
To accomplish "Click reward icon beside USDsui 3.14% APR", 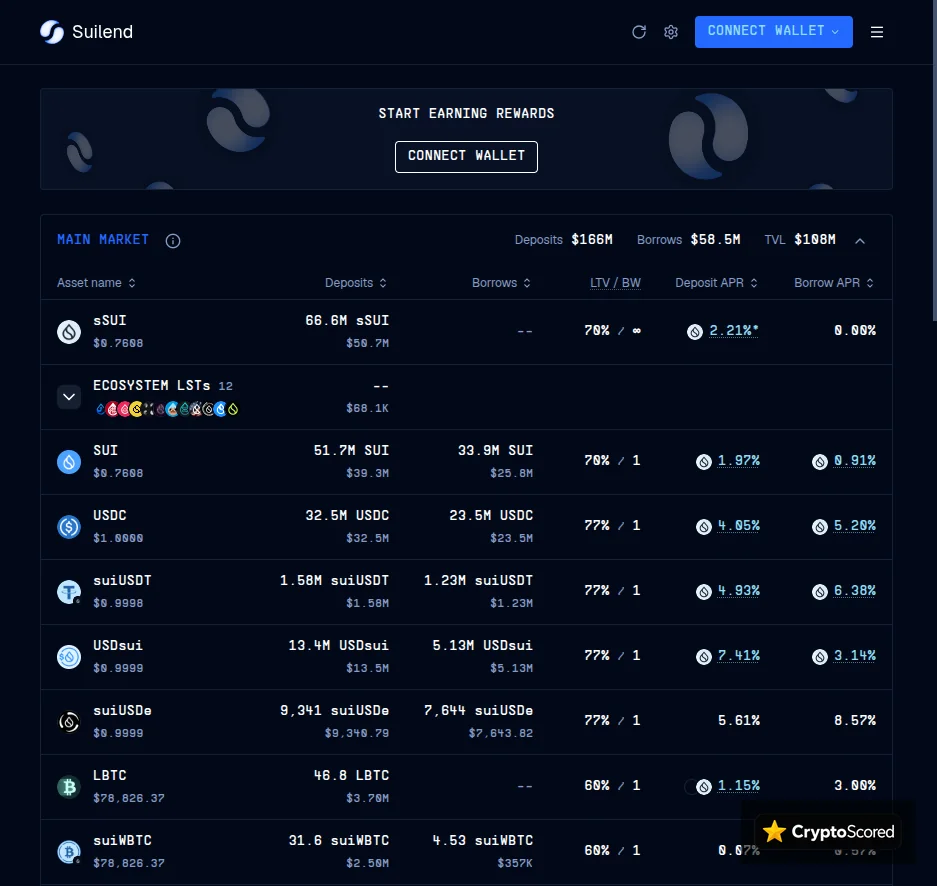I will 820,657.
